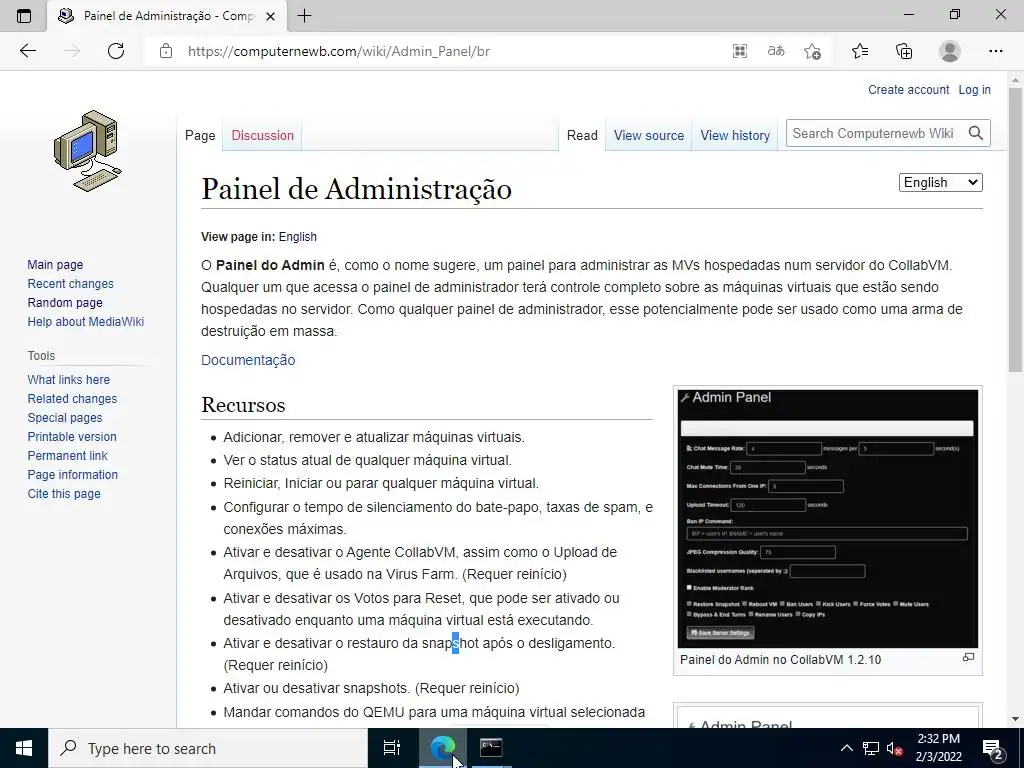This screenshot has width=1024, height=768.
Task: Open the QR code / apps icon in the address bar
Action: click(x=739, y=51)
